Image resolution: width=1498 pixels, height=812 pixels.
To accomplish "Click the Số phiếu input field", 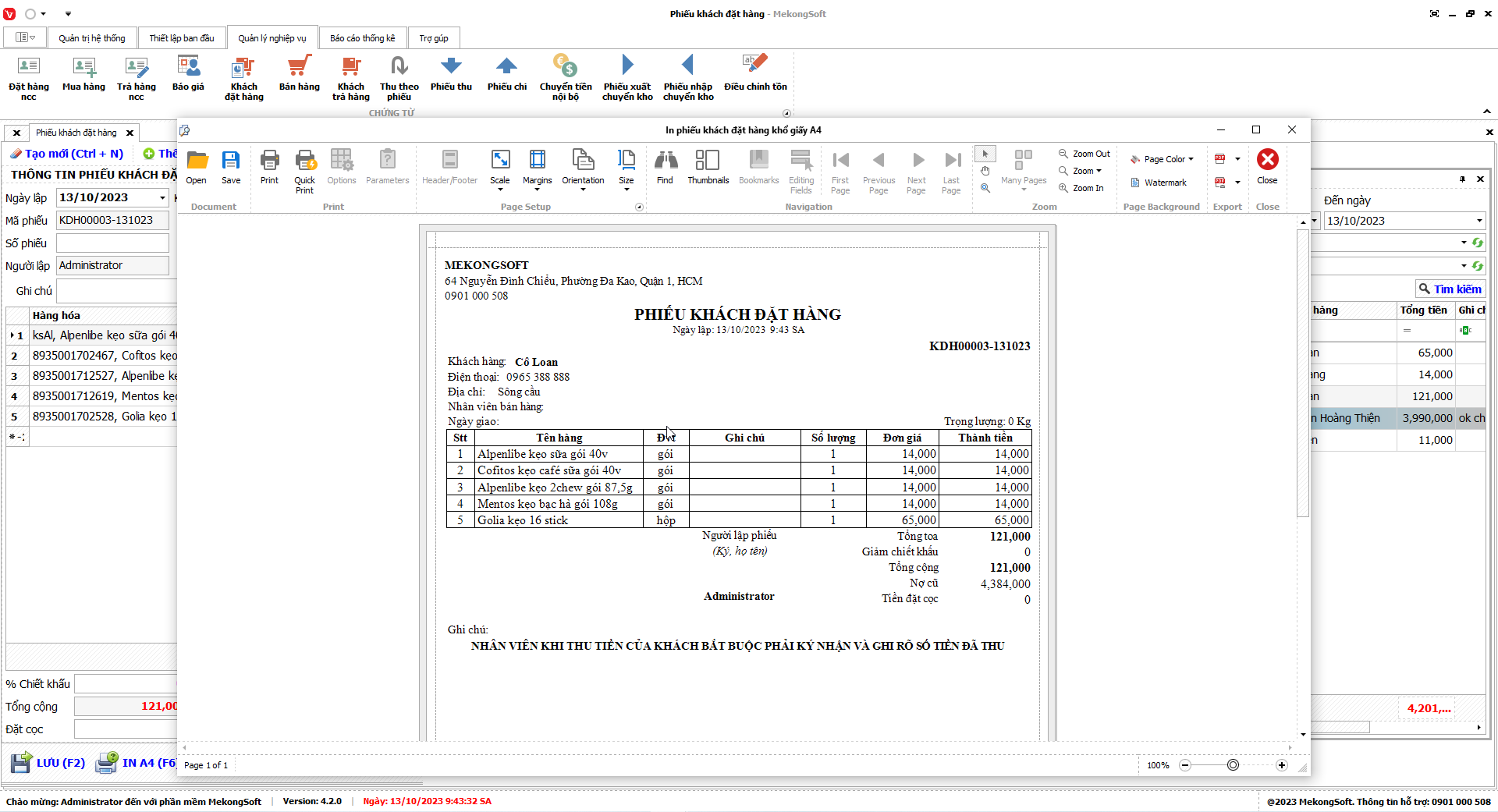I will tap(112, 243).
